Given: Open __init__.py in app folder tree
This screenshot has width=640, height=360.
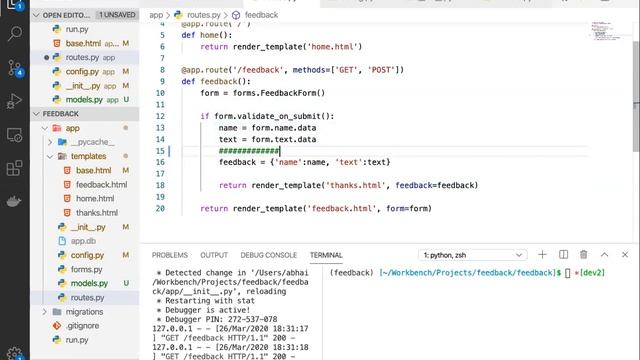Looking at the screenshot, I should [85, 227].
